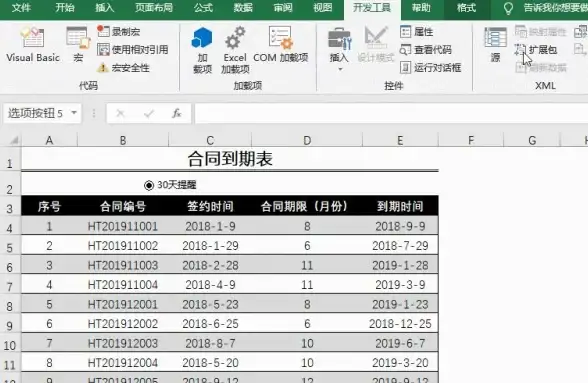This screenshot has width=588, height=383.
Task: Open Excel 加载项 manager
Action: click(235, 50)
